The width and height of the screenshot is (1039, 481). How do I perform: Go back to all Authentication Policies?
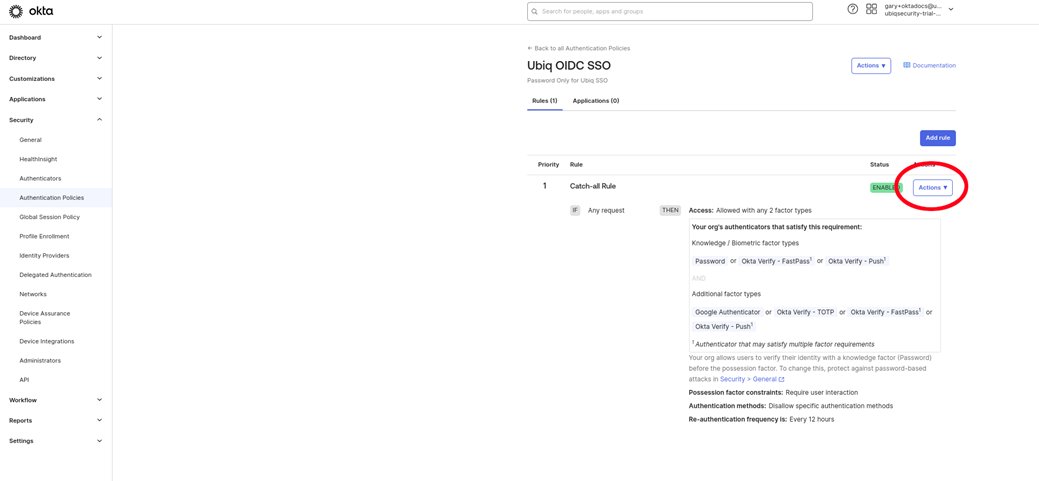578,48
